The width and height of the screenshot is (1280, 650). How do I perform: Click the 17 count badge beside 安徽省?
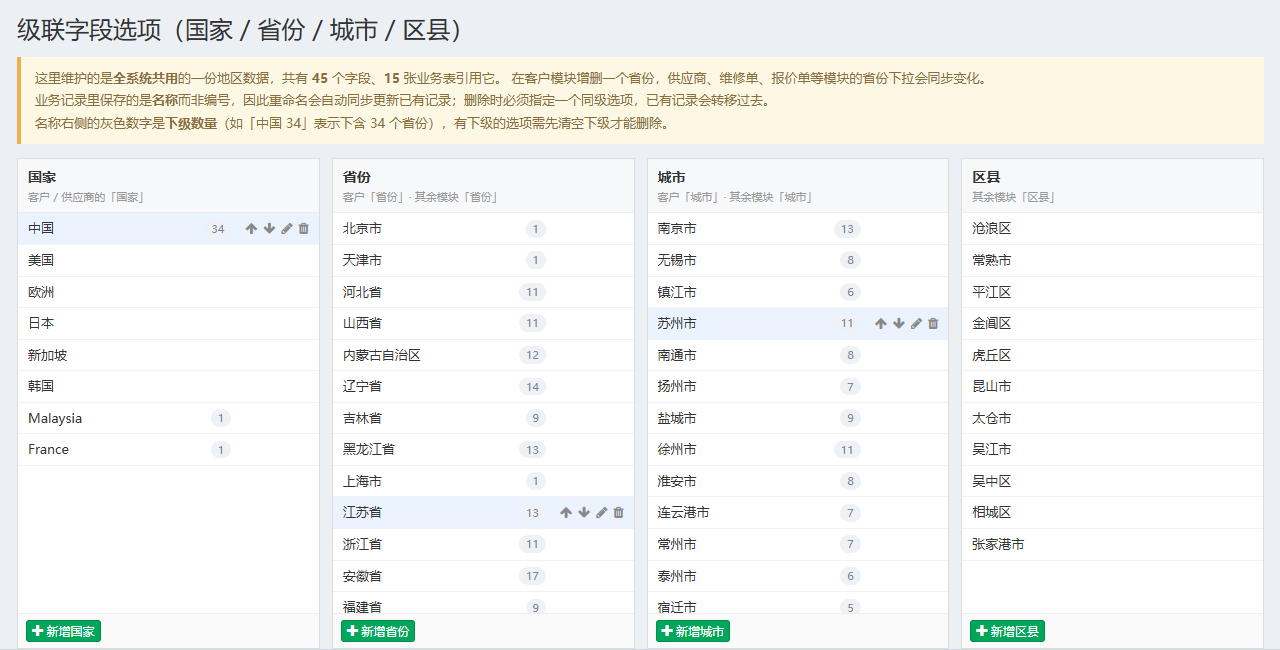point(533,576)
